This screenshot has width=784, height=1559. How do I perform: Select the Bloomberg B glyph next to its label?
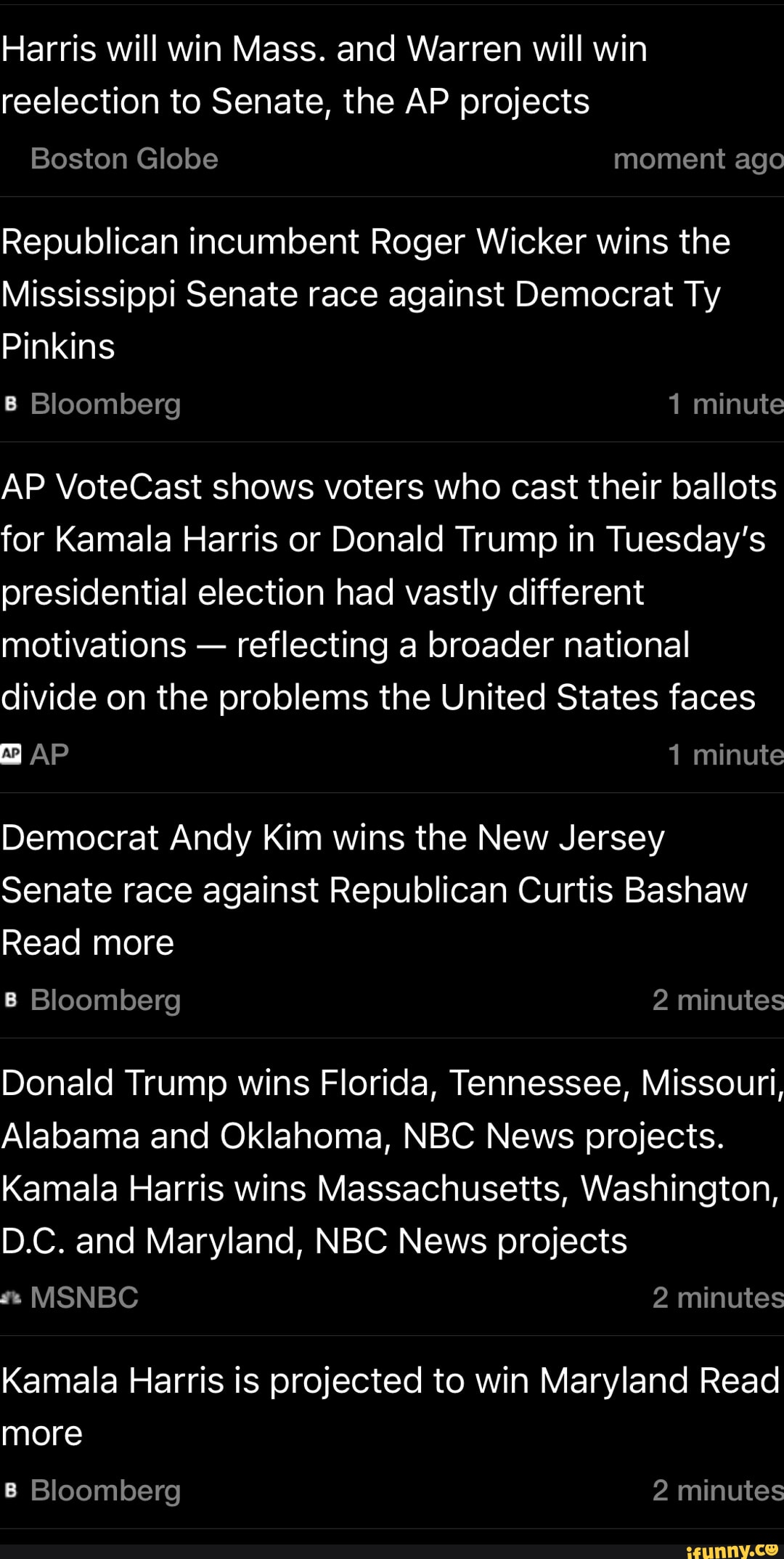tap(12, 404)
